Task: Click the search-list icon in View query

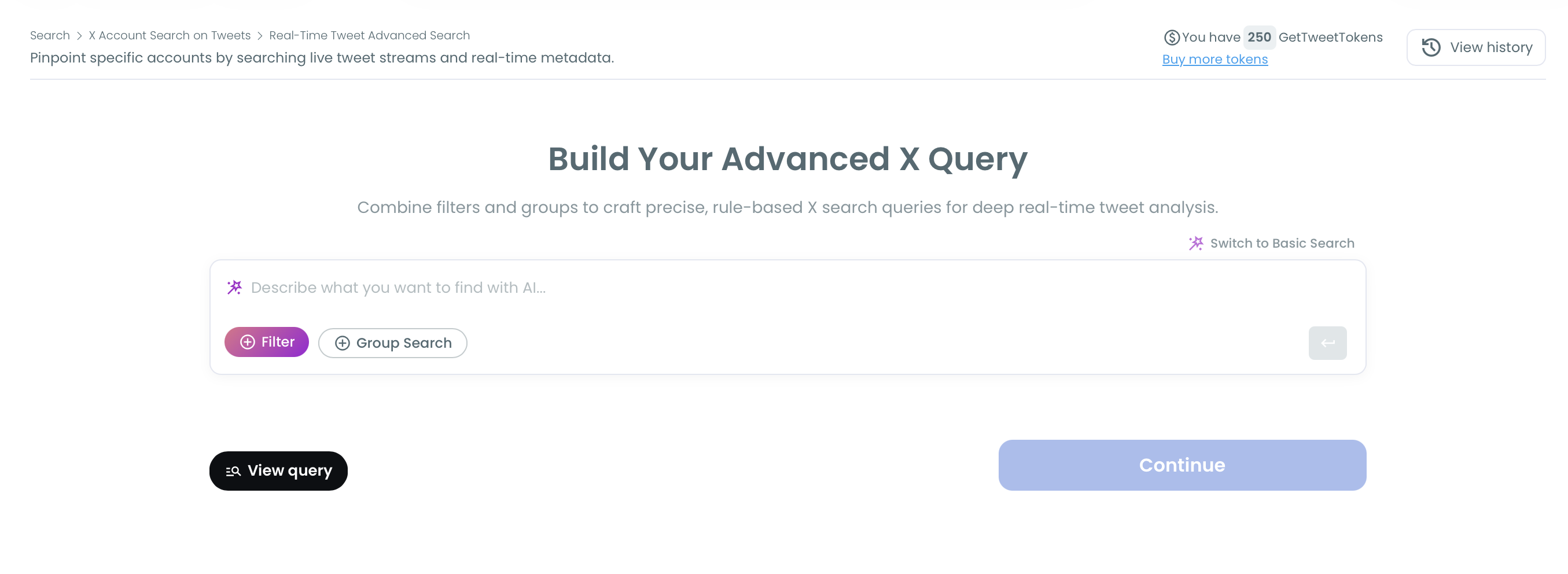Action: point(233,471)
